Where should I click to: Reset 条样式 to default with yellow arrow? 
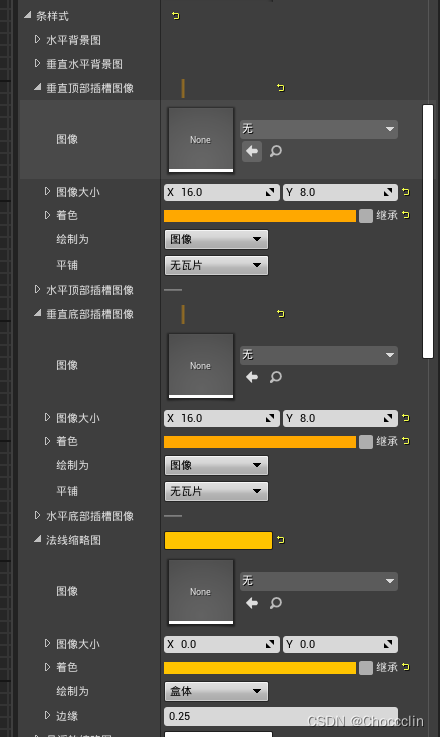pyautogui.click(x=176, y=16)
